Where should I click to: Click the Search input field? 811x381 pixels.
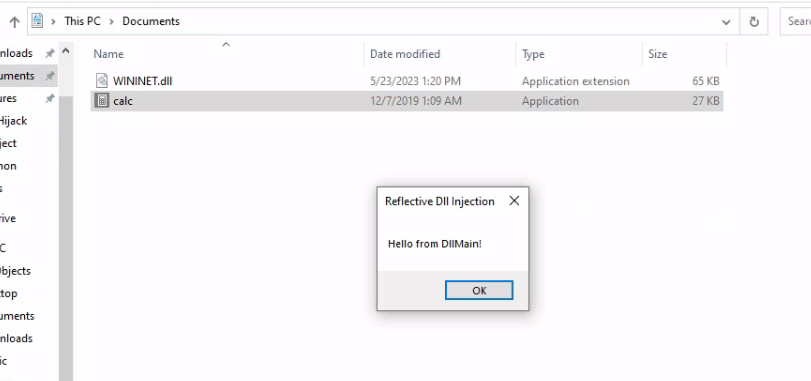(795, 21)
